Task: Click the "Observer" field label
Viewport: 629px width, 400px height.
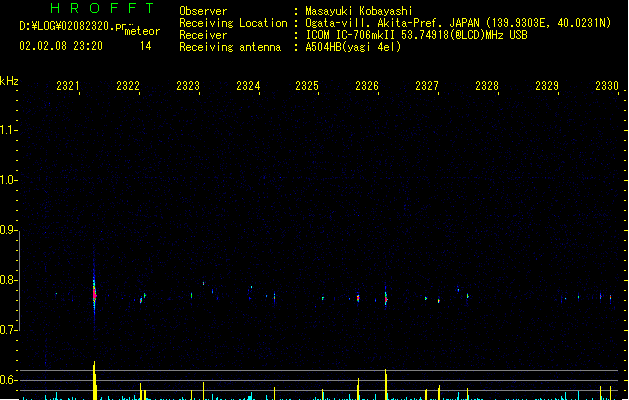Action: (x=203, y=11)
